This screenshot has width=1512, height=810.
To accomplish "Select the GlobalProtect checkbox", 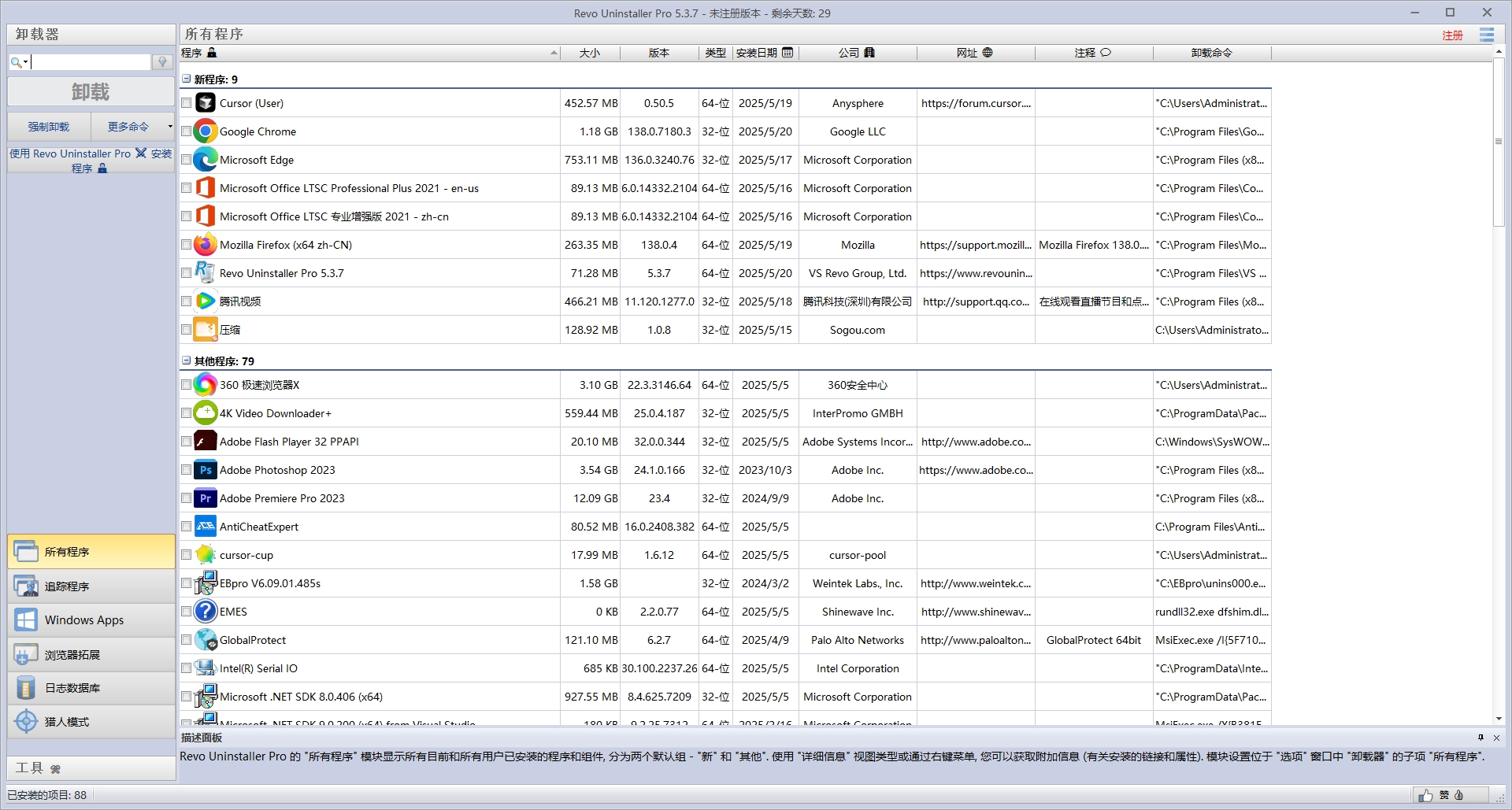I will 187,640.
